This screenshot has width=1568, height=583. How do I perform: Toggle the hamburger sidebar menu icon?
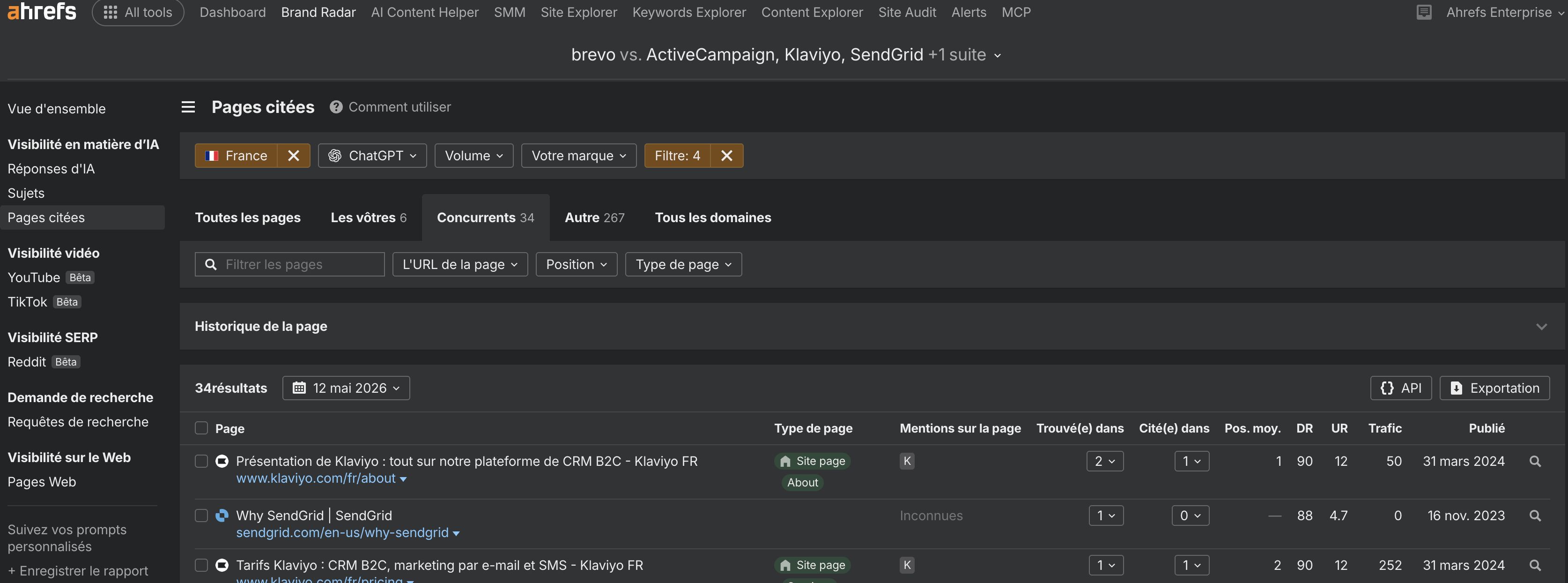tap(188, 107)
